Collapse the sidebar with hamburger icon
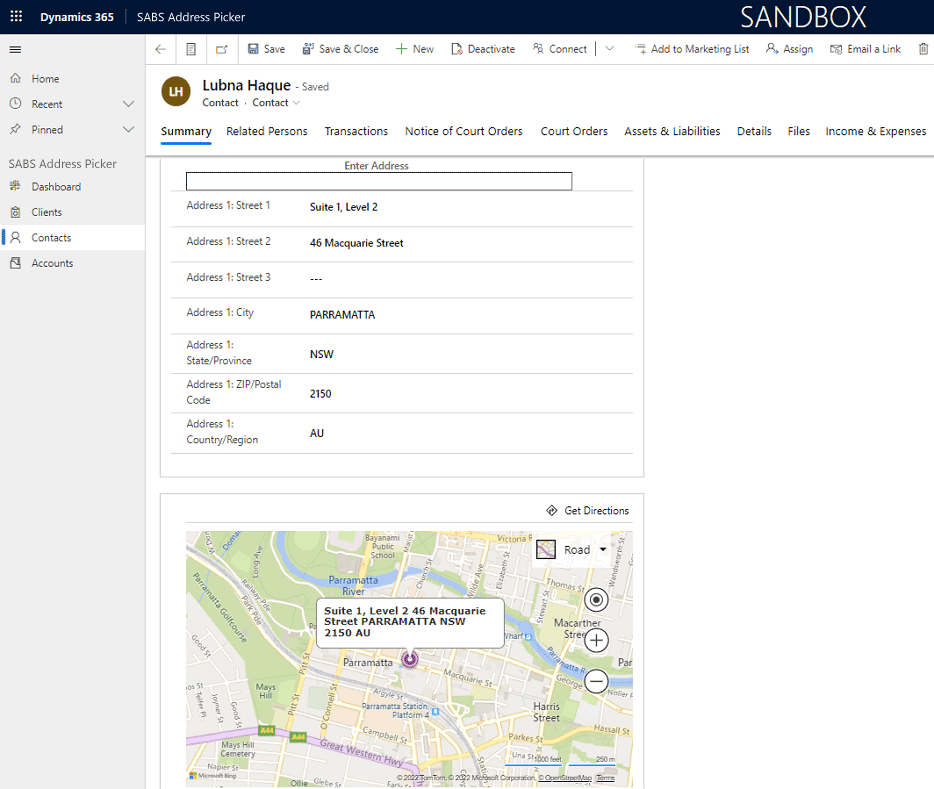 pos(15,49)
